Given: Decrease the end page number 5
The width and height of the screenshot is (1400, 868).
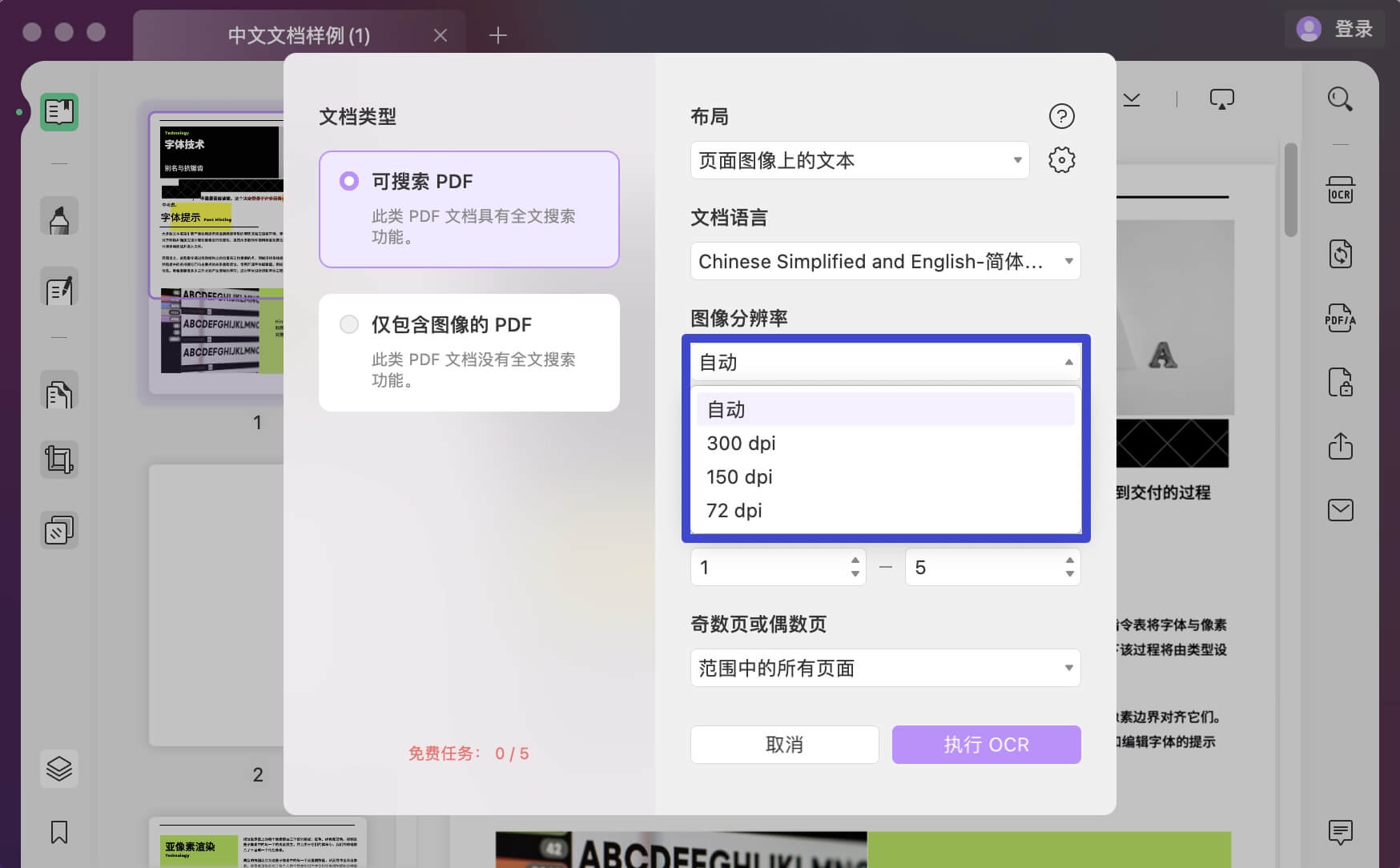Looking at the screenshot, I should click(1070, 573).
